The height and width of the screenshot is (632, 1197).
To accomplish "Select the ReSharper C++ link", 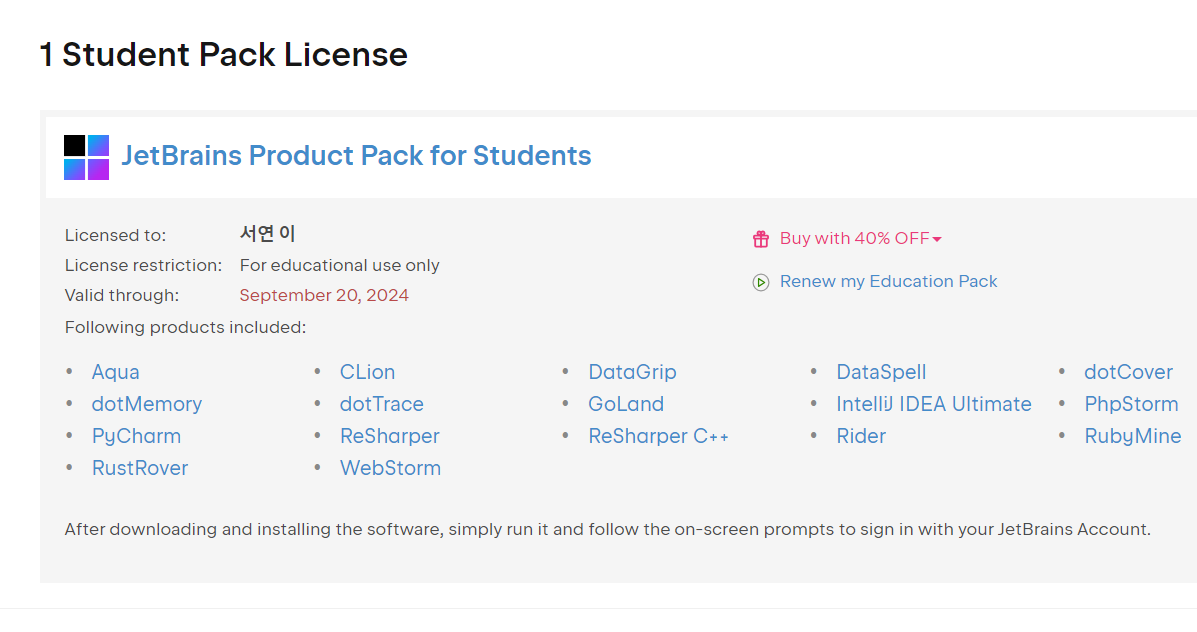I will pyautogui.click(x=658, y=436).
